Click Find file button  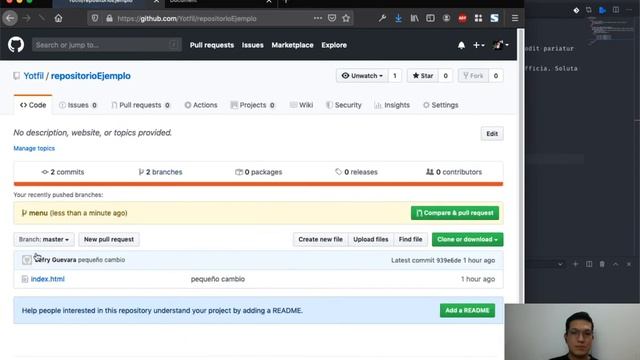coord(410,239)
